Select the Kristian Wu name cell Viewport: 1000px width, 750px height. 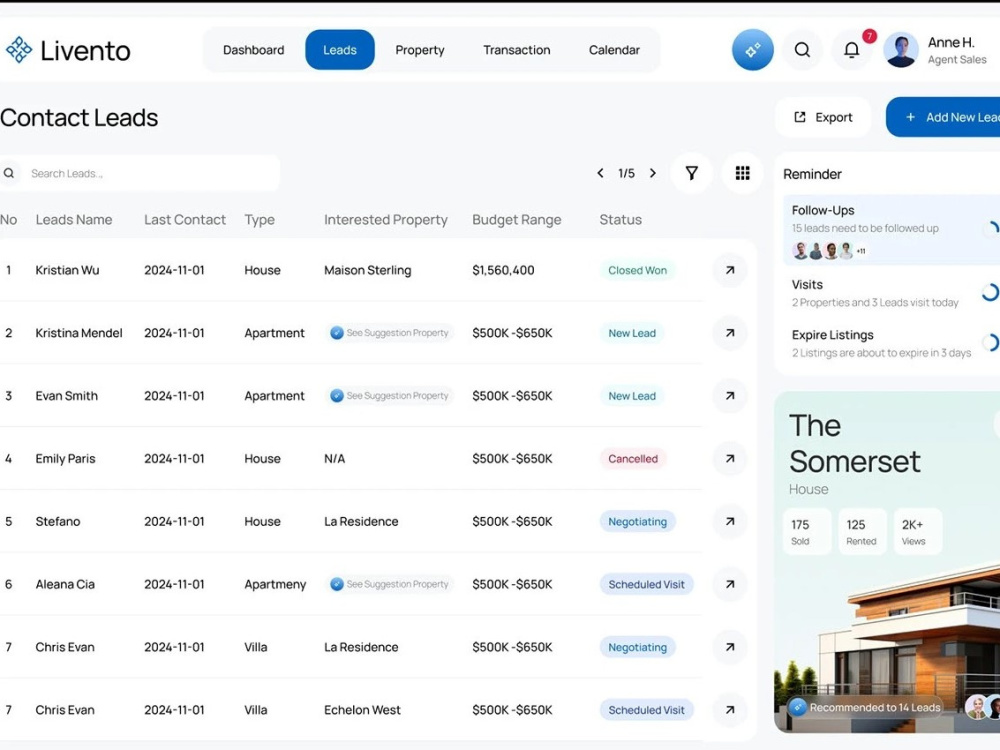68,270
